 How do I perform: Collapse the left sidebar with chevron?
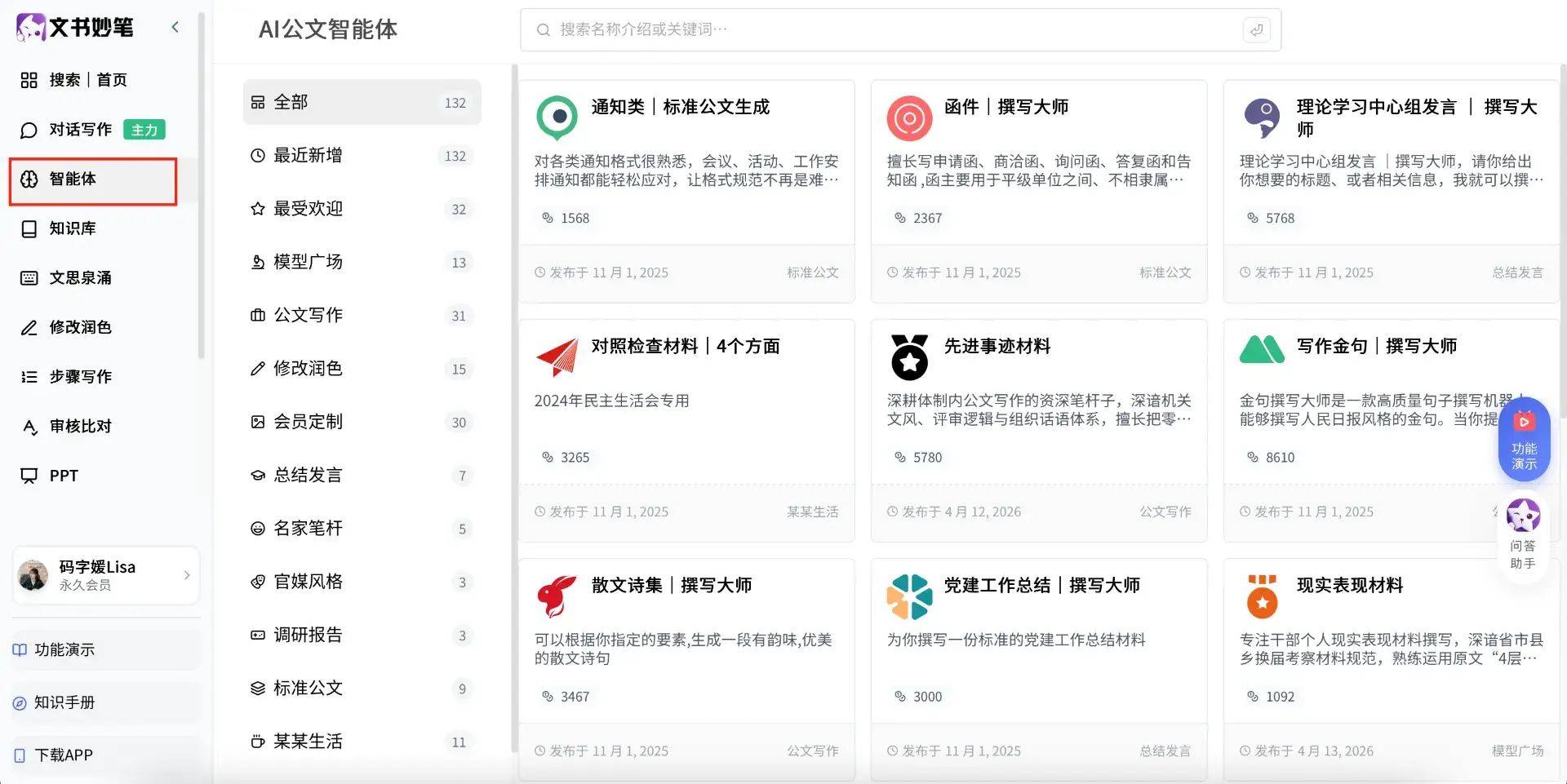[175, 28]
